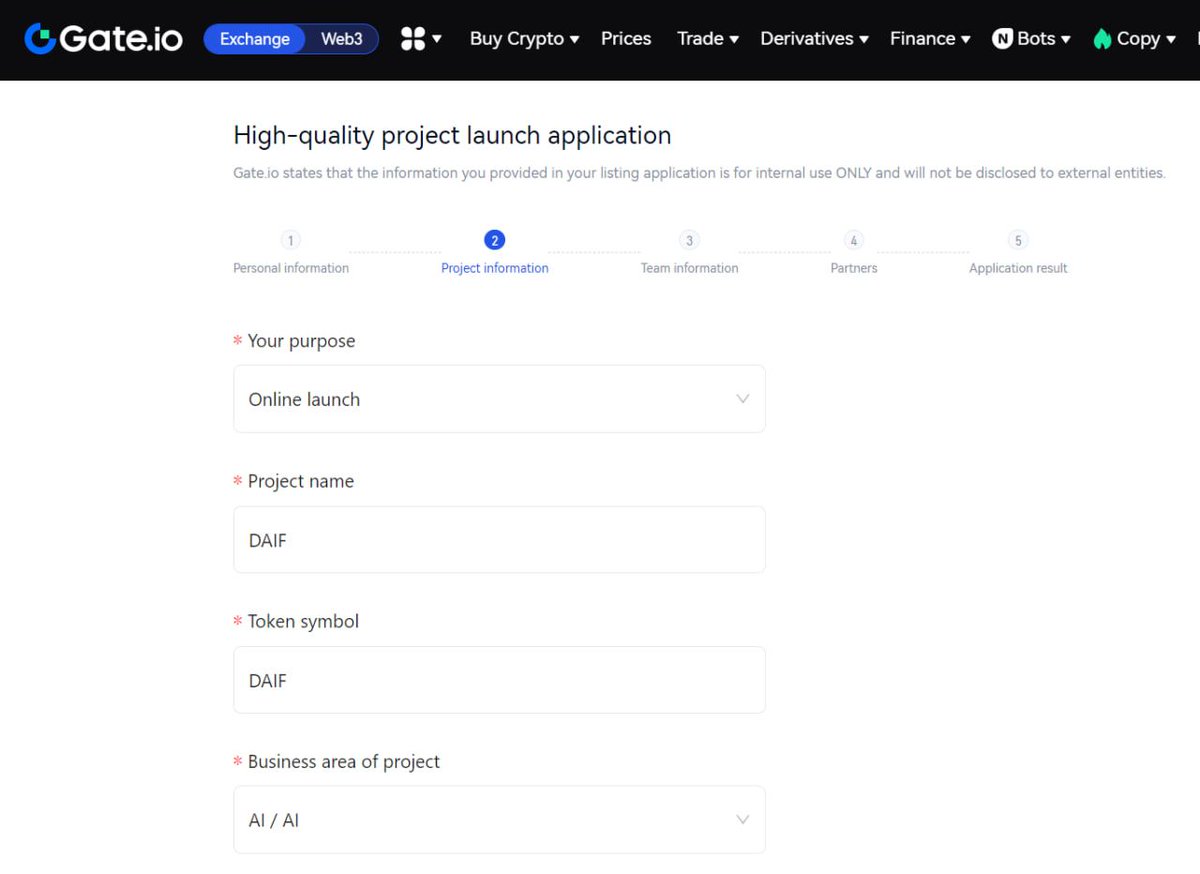Click the Your purpose label
This screenshot has height=874, width=1200.
[x=301, y=341]
